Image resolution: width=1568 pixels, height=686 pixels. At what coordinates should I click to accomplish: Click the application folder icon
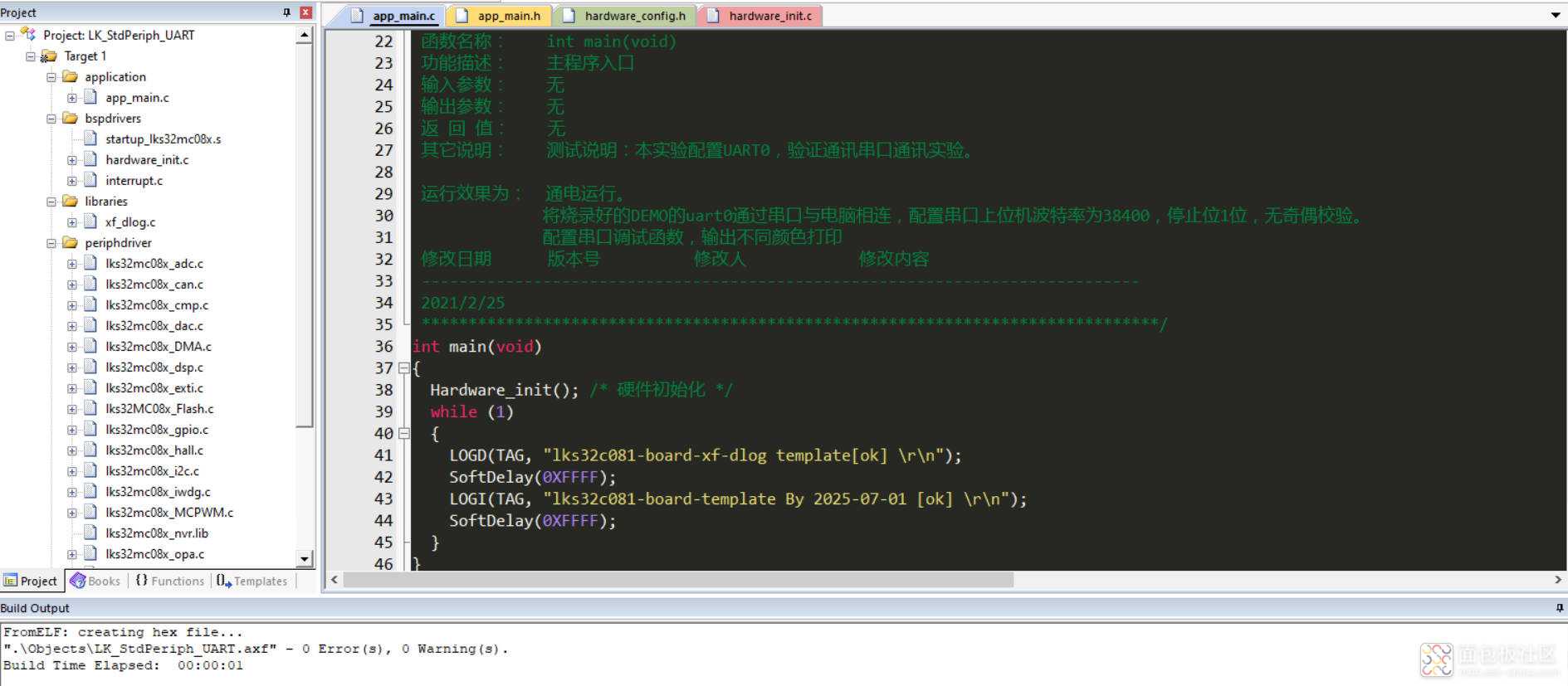pyautogui.click(x=71, y=76)
